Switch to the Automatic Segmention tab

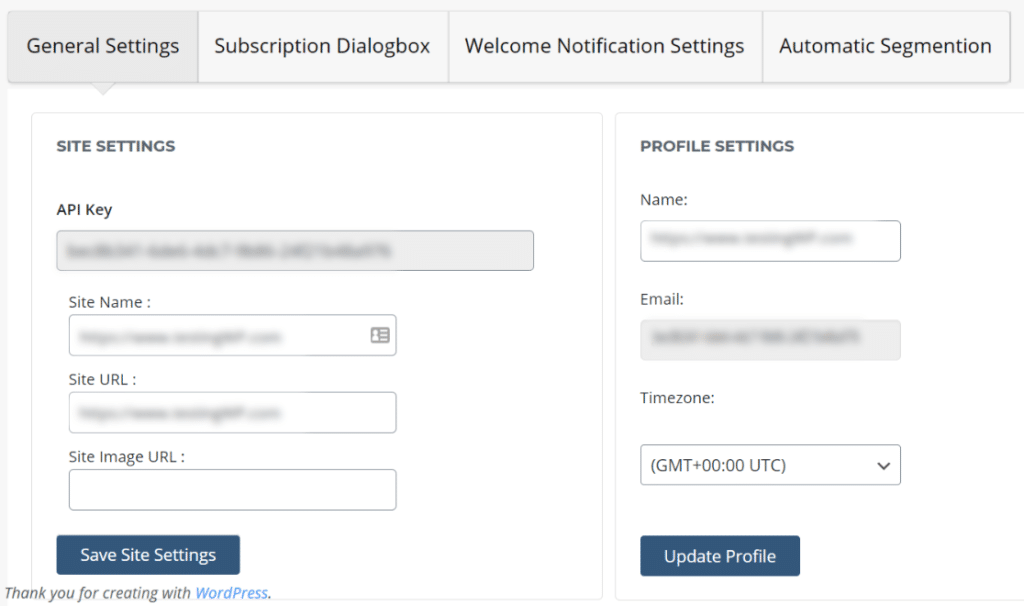886,46
